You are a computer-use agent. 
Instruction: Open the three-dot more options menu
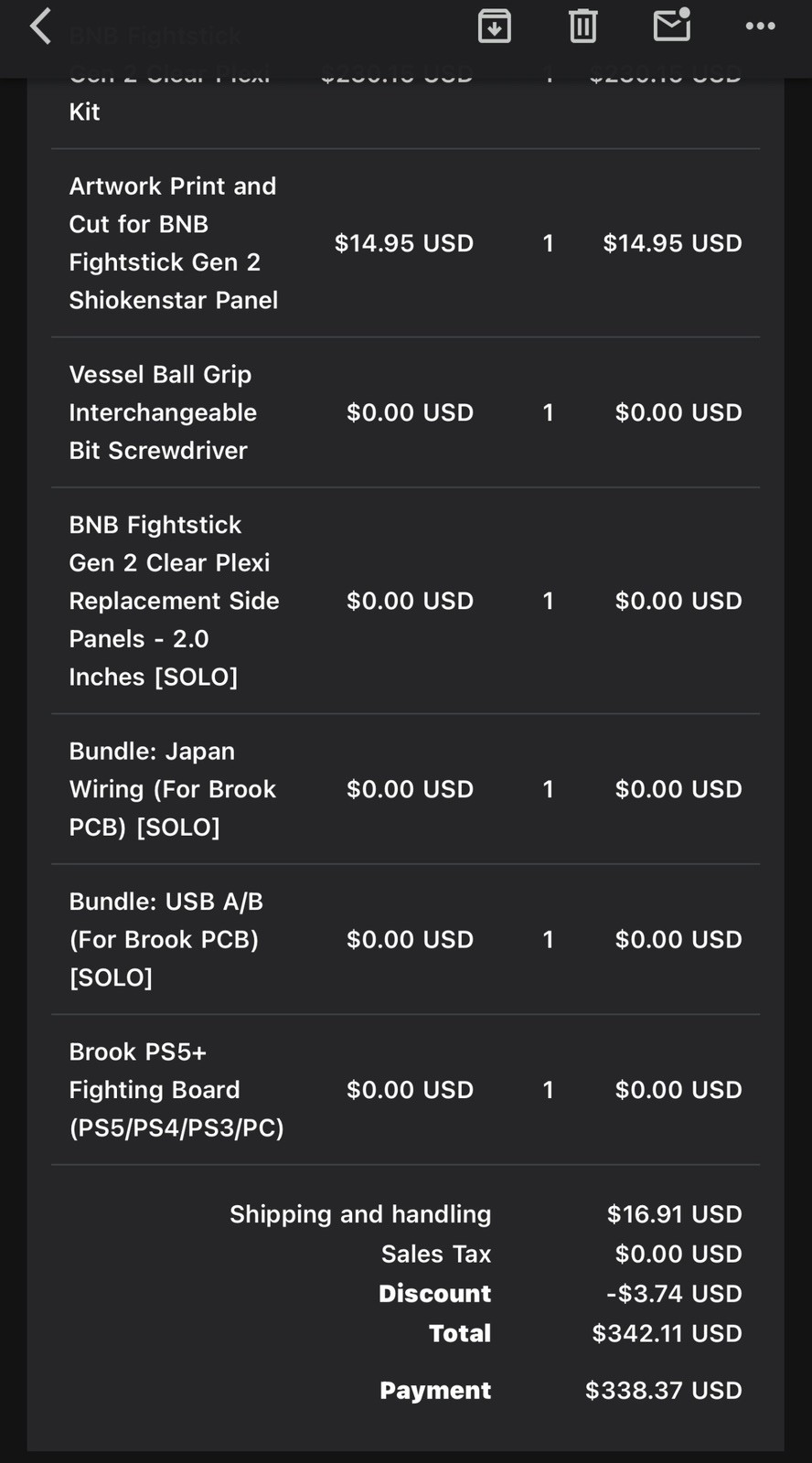(760, 27)
